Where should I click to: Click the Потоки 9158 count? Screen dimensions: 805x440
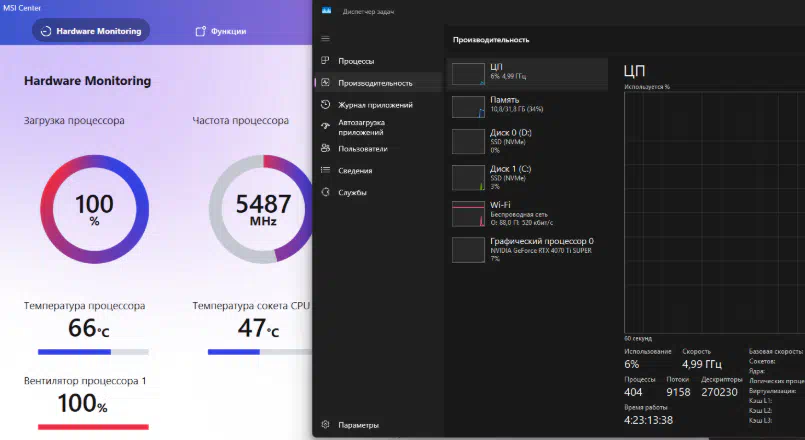pos(678,392)
